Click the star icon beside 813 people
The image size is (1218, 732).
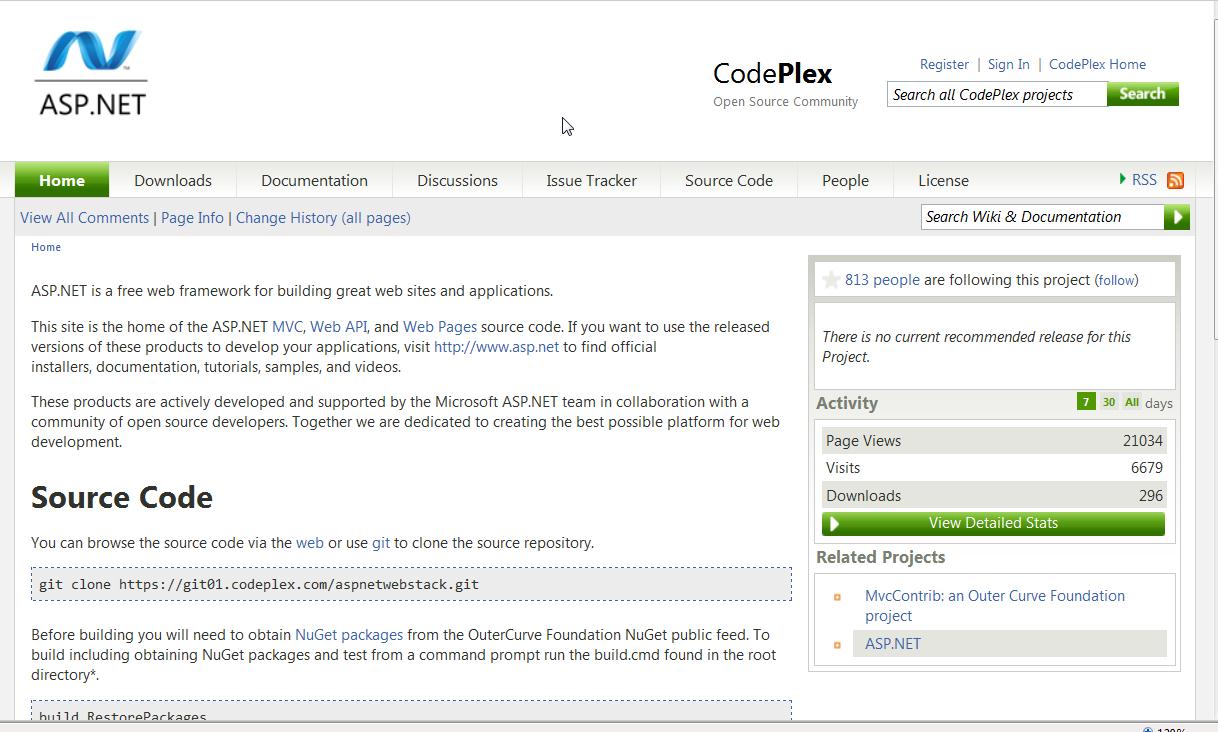click(x=831, y=280)
